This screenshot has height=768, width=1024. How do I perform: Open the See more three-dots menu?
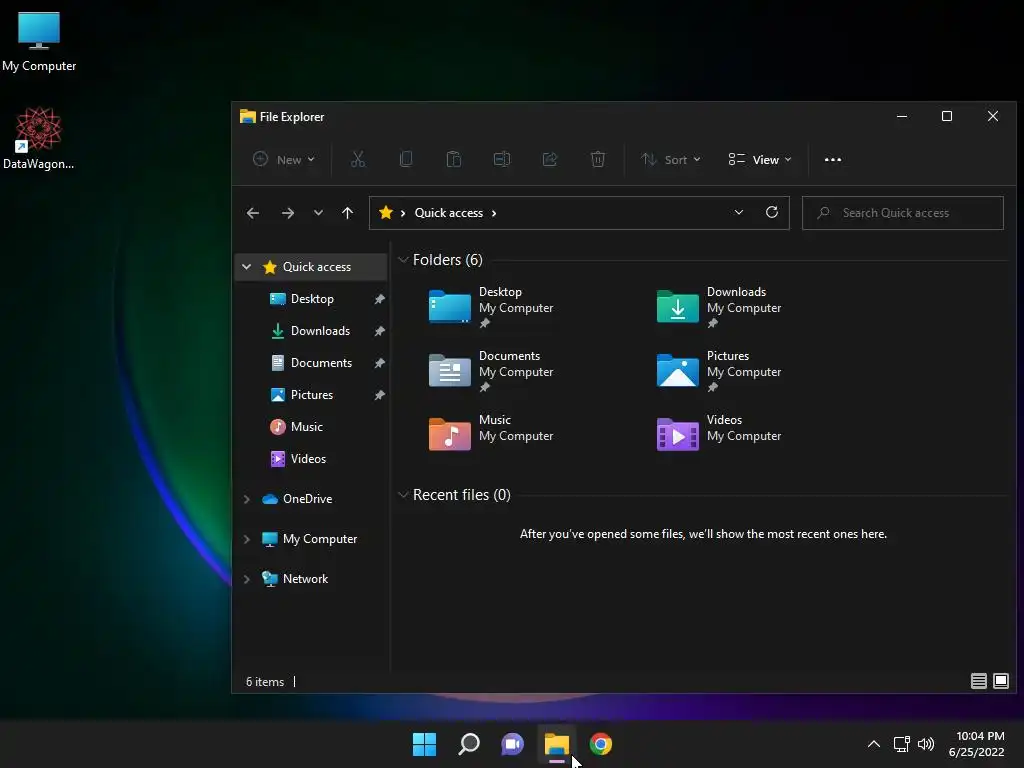pyautogui.click(x=833, y=159)
